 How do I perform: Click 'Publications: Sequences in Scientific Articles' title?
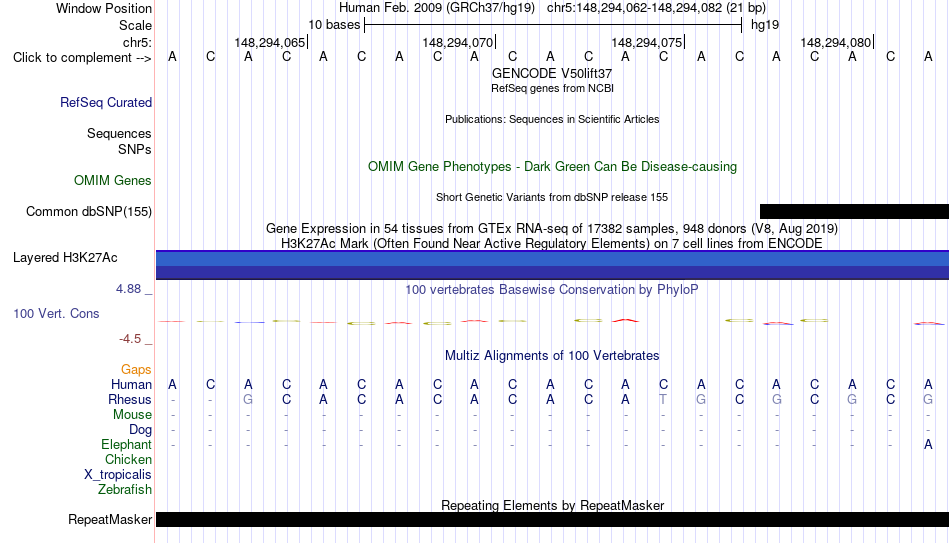552,119
